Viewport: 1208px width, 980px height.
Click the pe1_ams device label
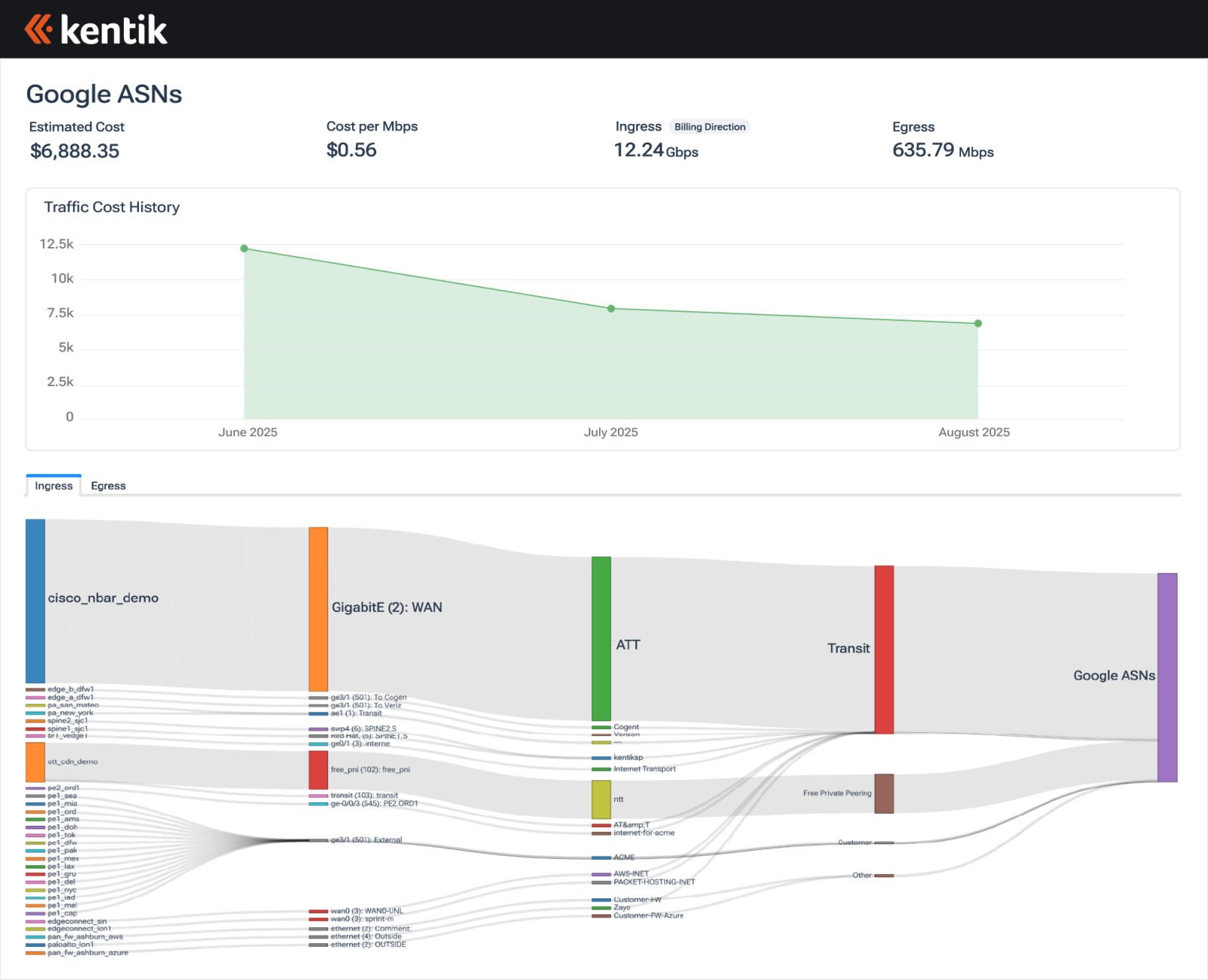[63, 819]
